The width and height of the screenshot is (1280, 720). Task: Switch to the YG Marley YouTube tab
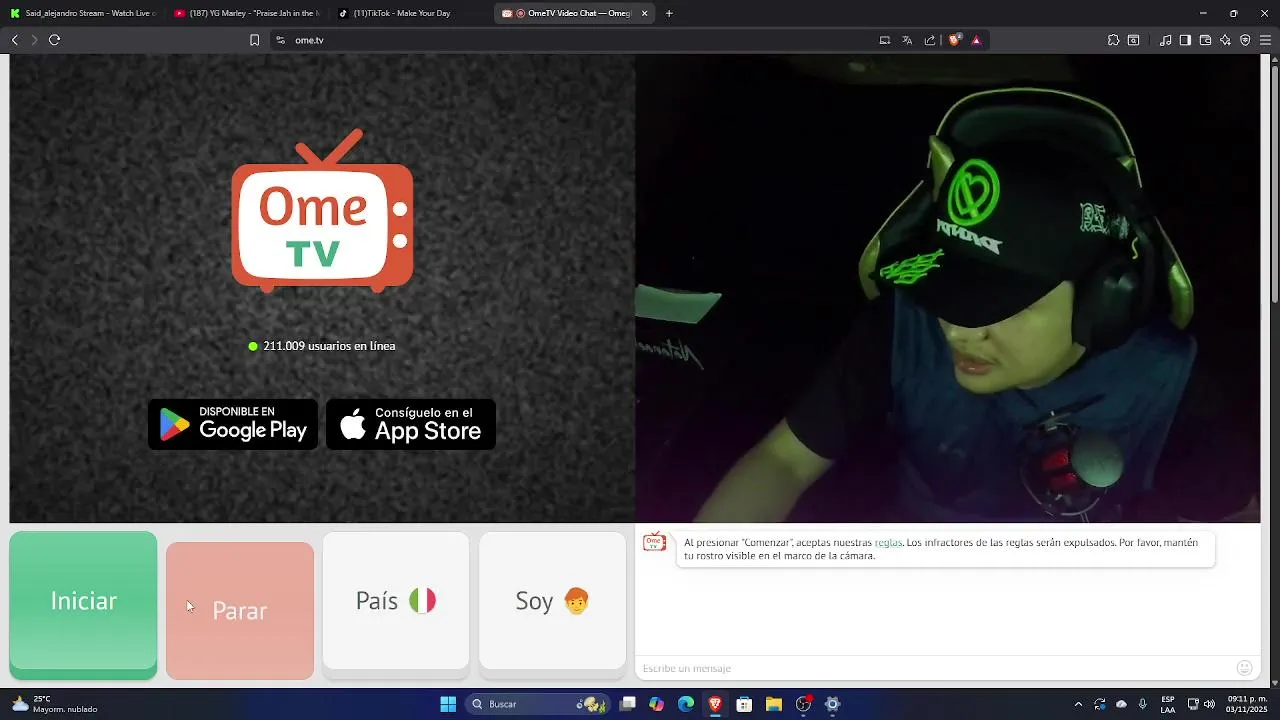[246, 13]
